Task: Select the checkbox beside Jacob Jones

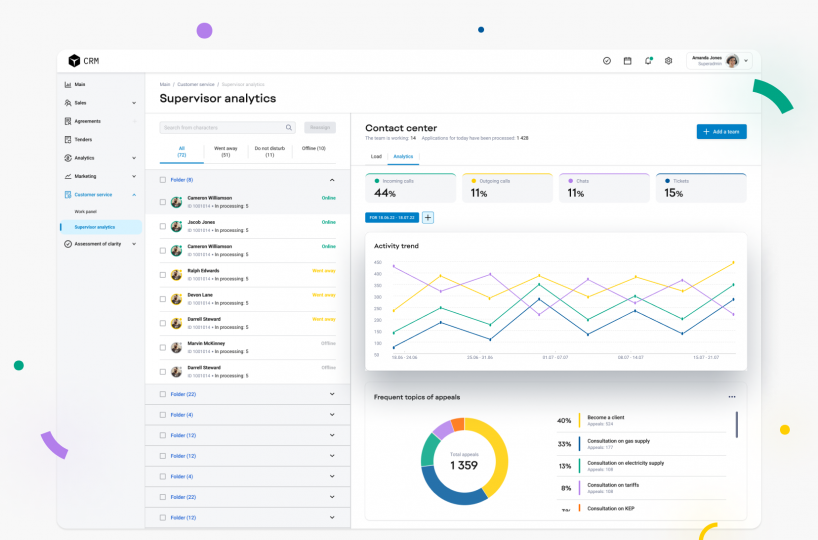Action: (163, 226)
